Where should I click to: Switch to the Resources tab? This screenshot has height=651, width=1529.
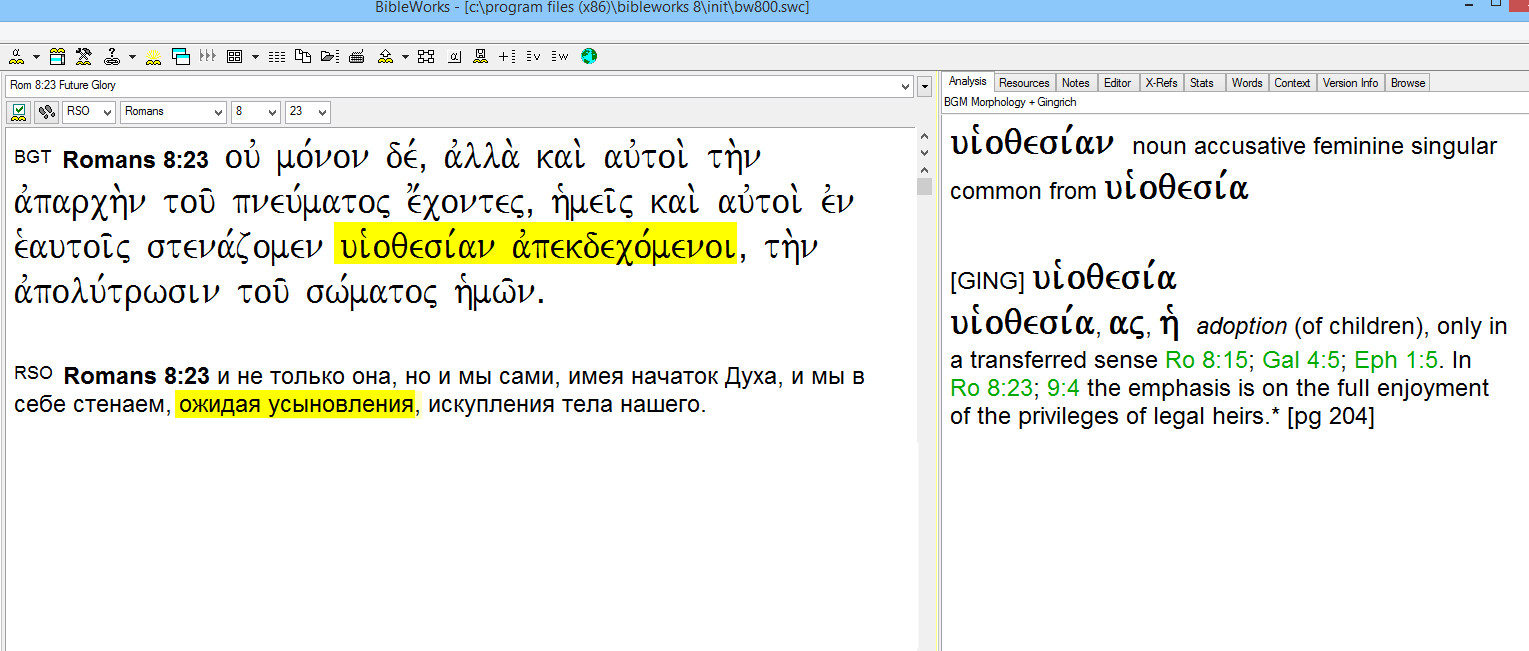coord(1024,83)
